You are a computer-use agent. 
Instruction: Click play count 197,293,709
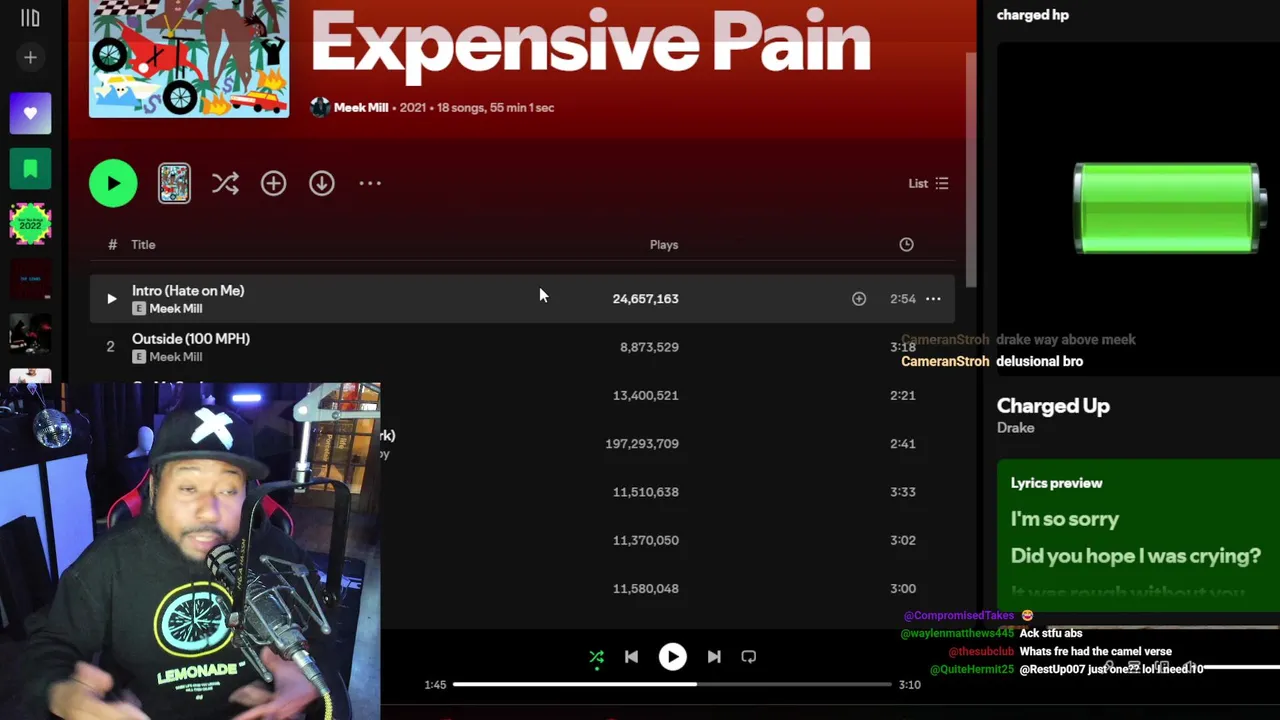coord(642,443)
